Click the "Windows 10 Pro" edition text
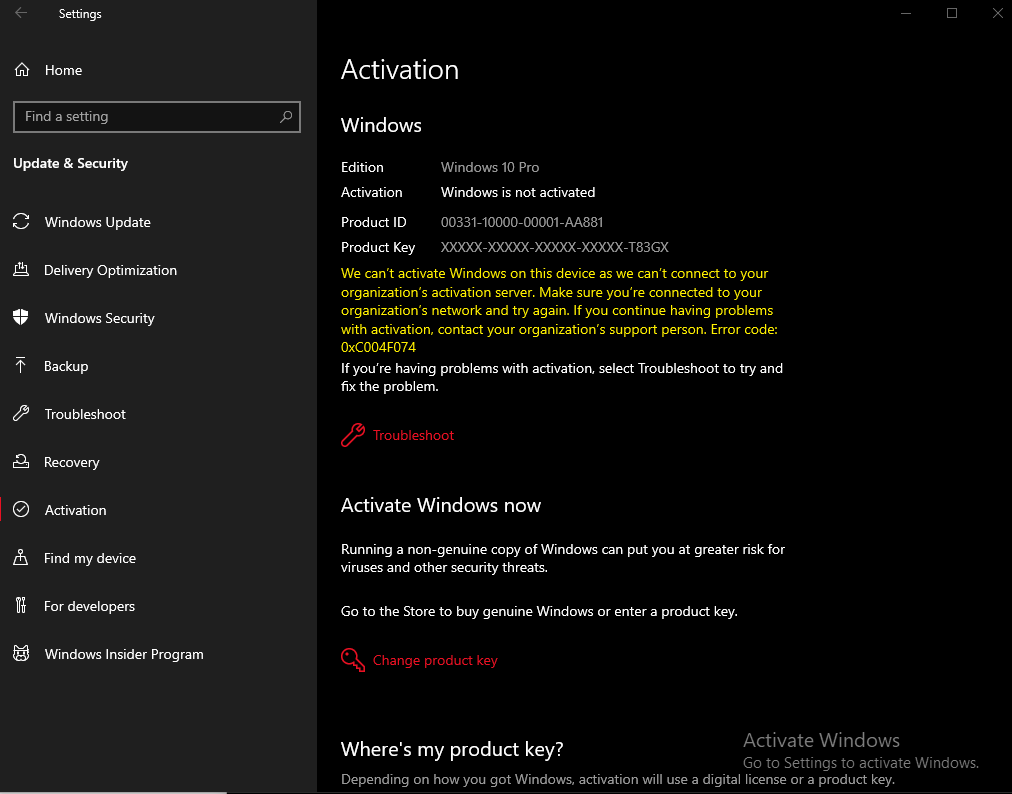Image resolution: width=1012 pixels, height=794 pixels. tap(490, 167)
